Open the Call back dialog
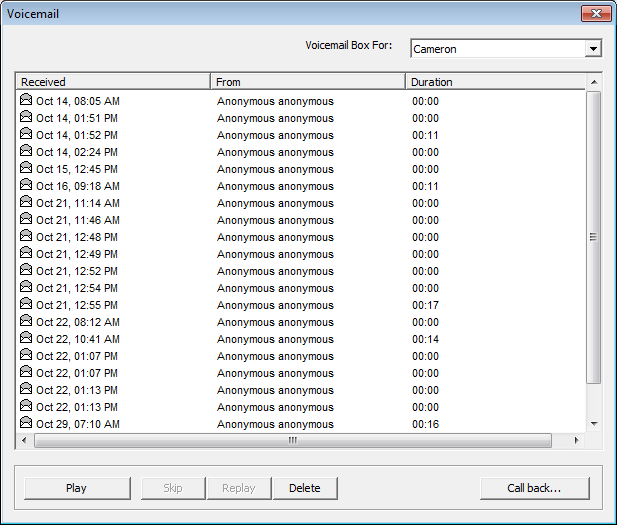Viewport: 617px width, 525px height. coord(534,488)
